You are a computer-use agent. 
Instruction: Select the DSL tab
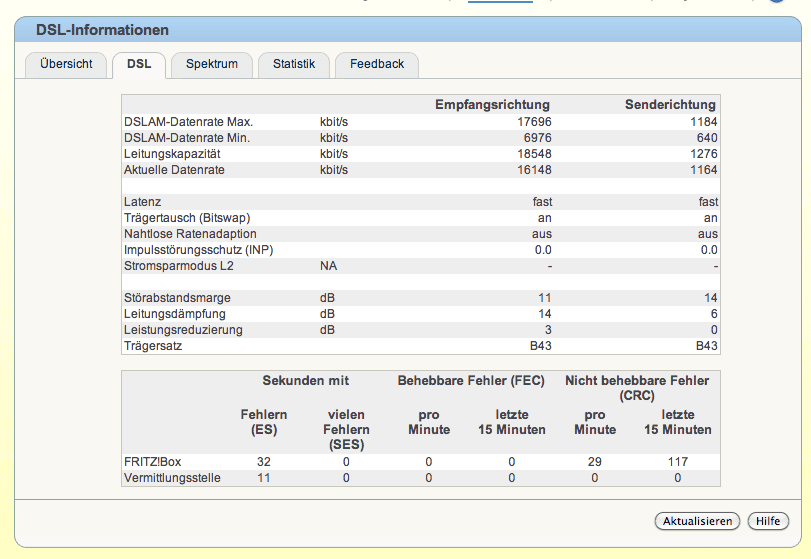(x=139, y=64)
